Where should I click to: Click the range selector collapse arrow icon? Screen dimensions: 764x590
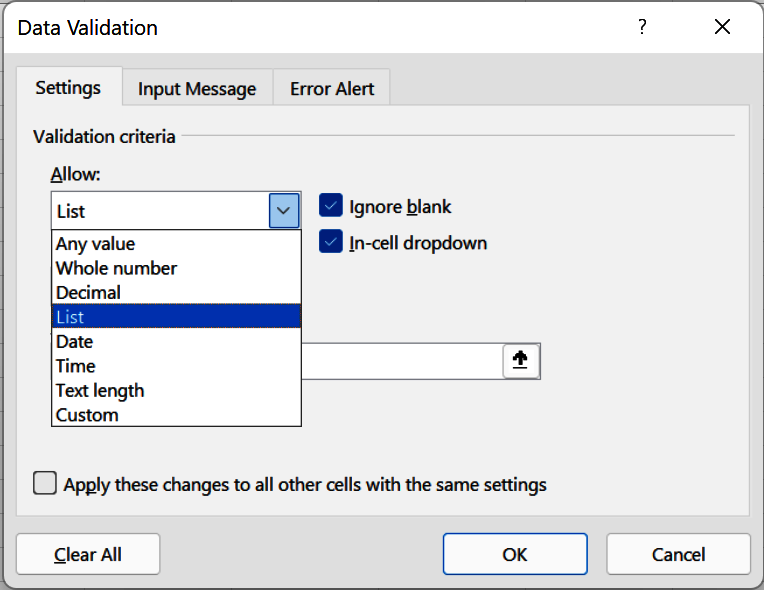[520, 361]
